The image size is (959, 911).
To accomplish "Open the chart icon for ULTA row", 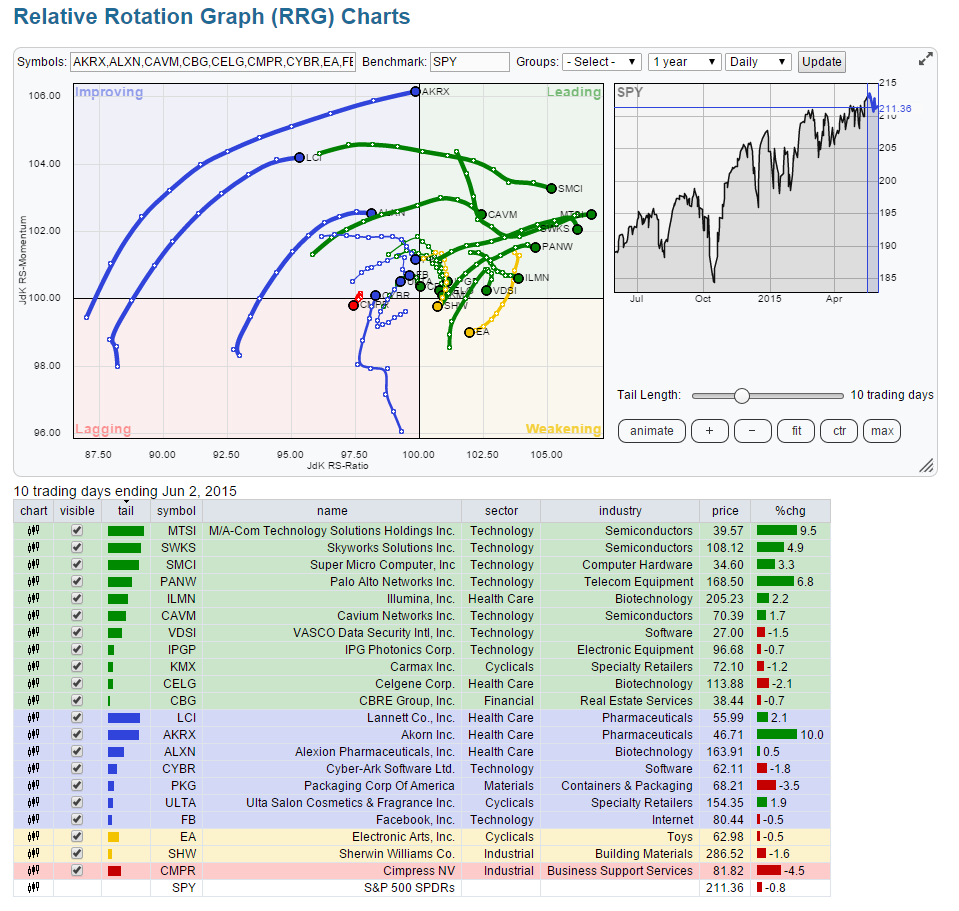I will [x=34, y=803].
